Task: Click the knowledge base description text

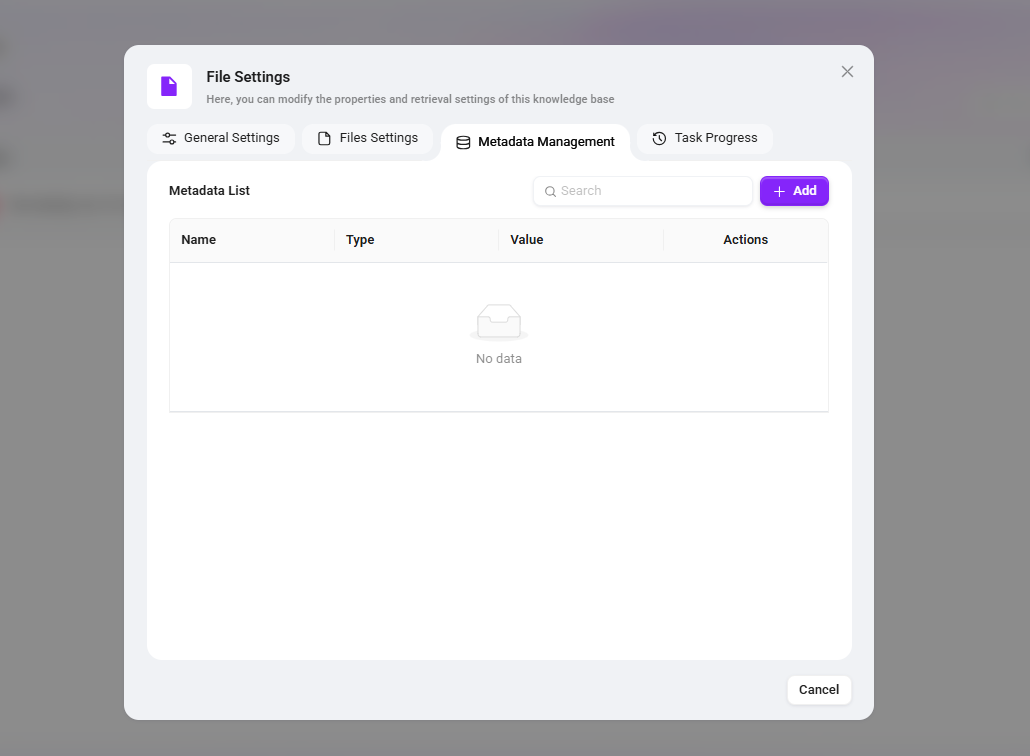Action: pyautogui.click(x=411, y=99)
